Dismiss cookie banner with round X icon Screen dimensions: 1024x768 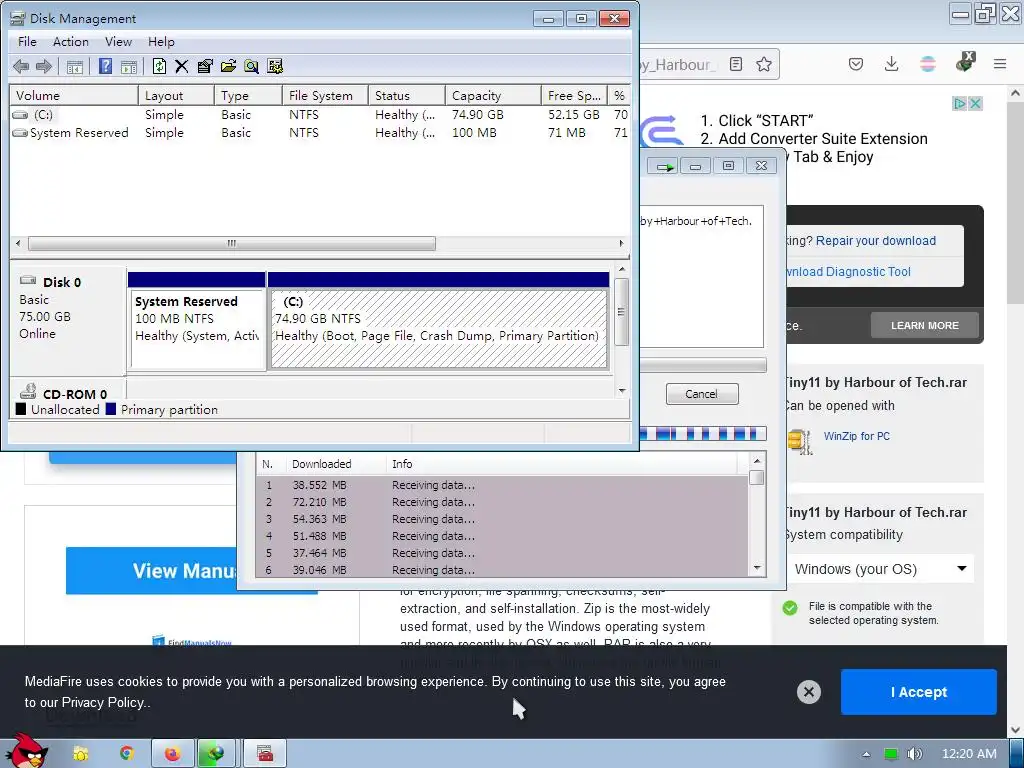point(808,692)
